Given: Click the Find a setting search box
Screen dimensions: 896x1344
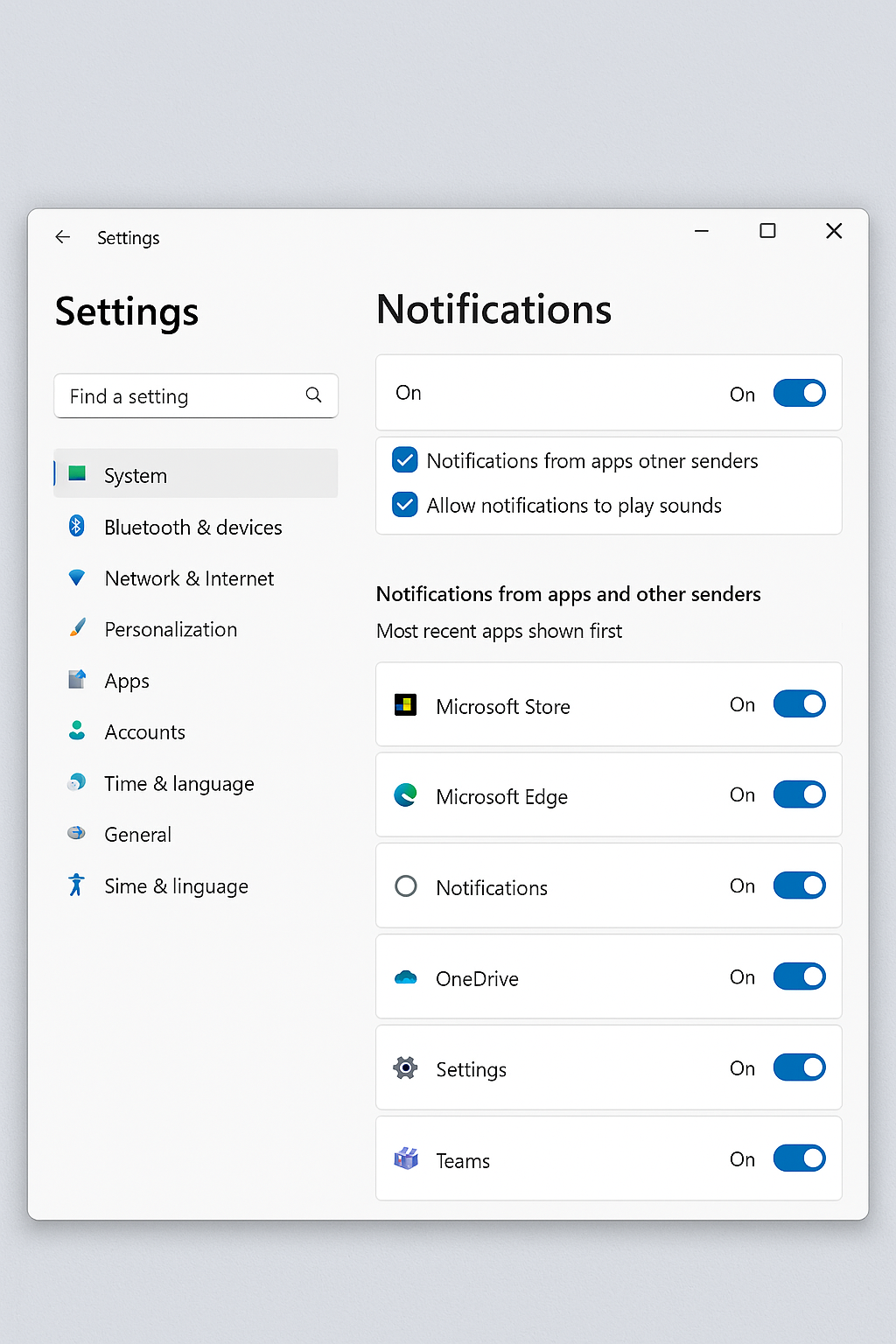Looking at the screenshot, I should click(x=196, y=396).
